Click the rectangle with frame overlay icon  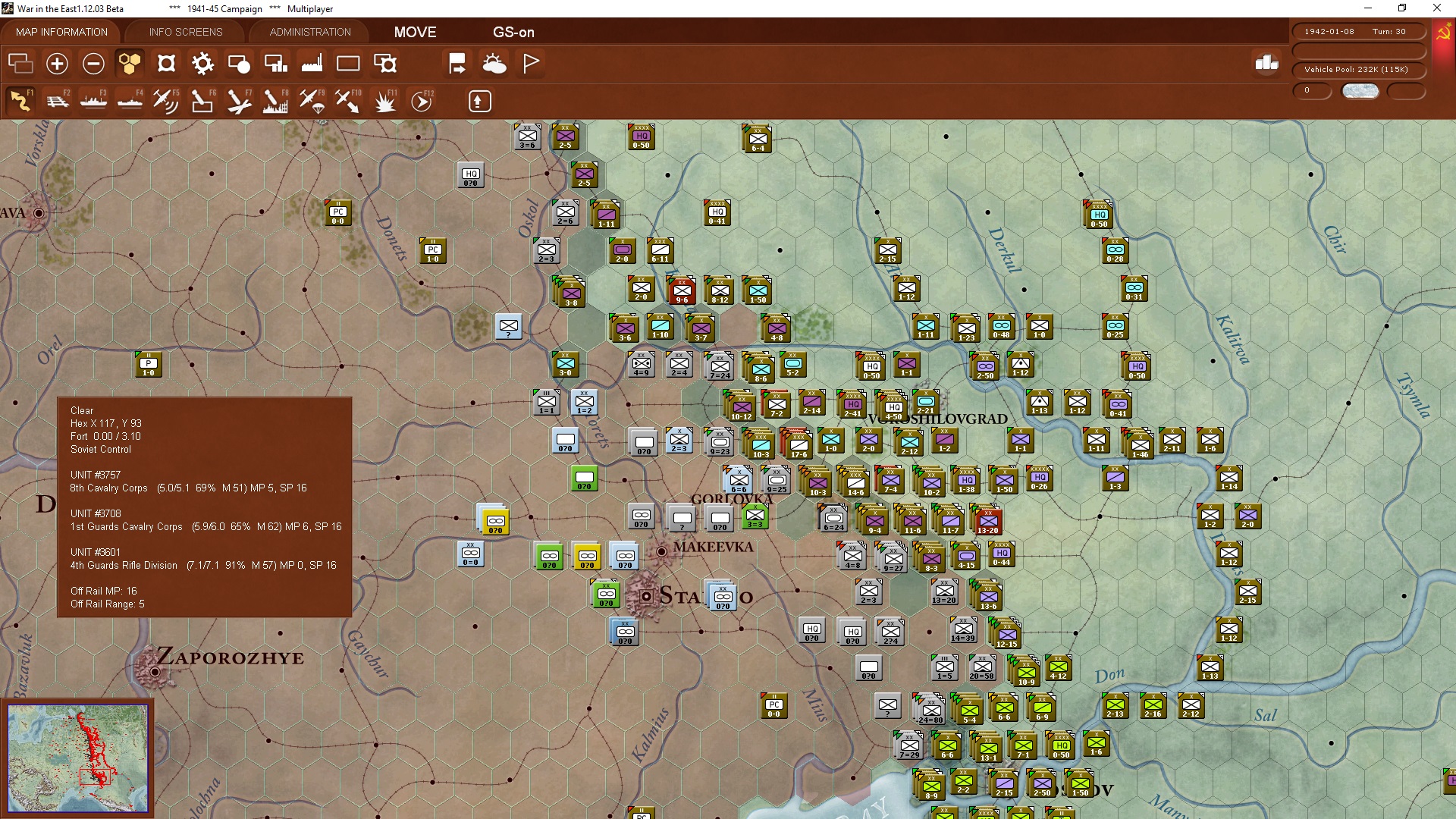tap(385, 64)
